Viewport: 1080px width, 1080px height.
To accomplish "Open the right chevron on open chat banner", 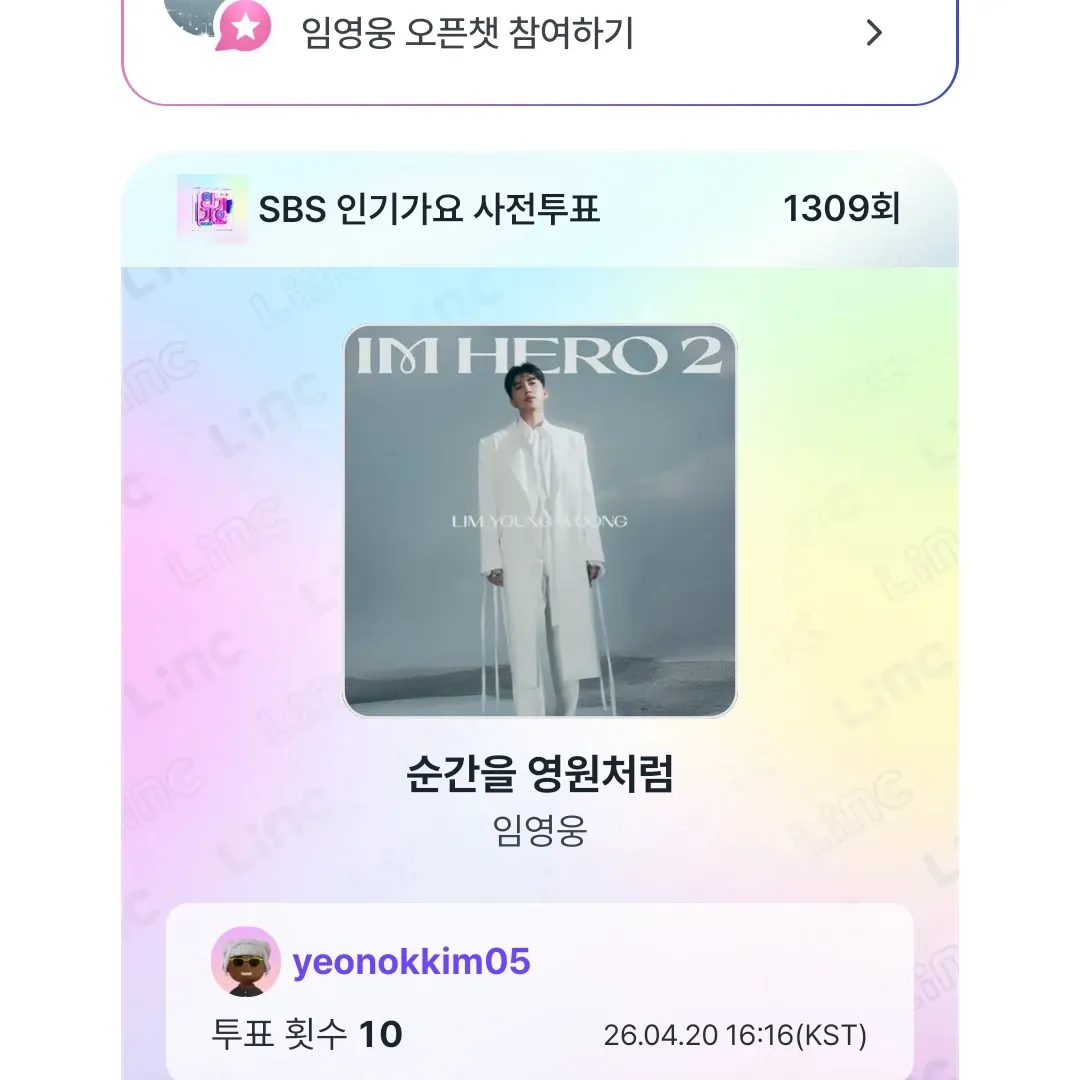I will coord(874,33).
